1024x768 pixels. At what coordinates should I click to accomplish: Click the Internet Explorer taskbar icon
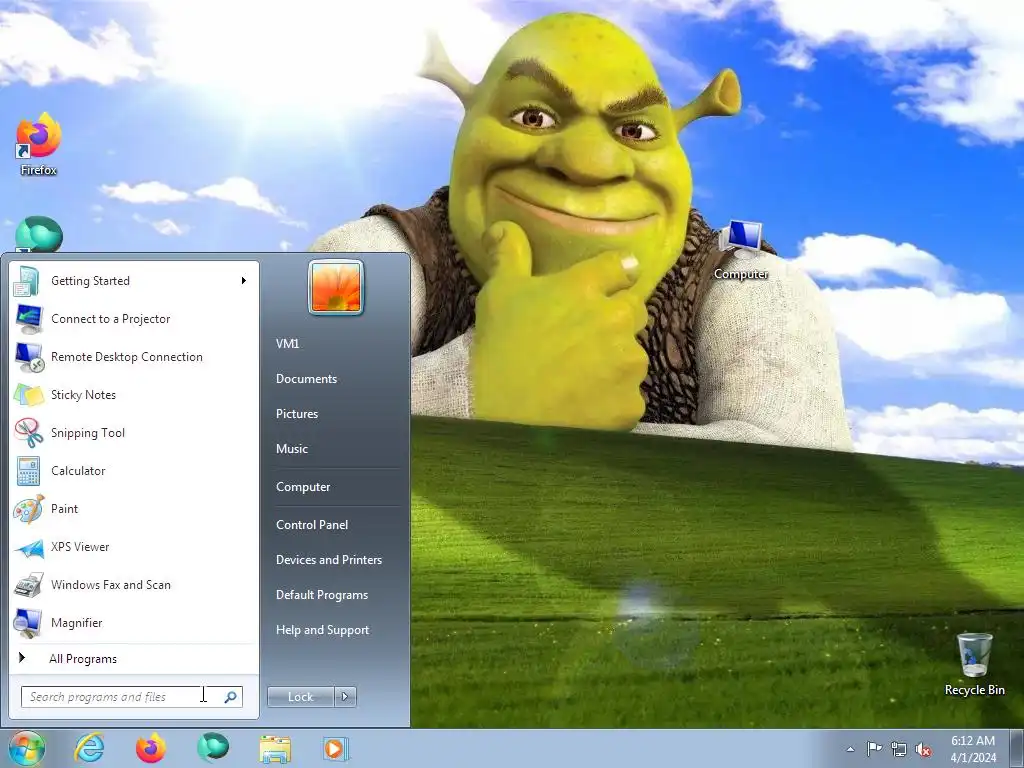click(x=89, y=748)
